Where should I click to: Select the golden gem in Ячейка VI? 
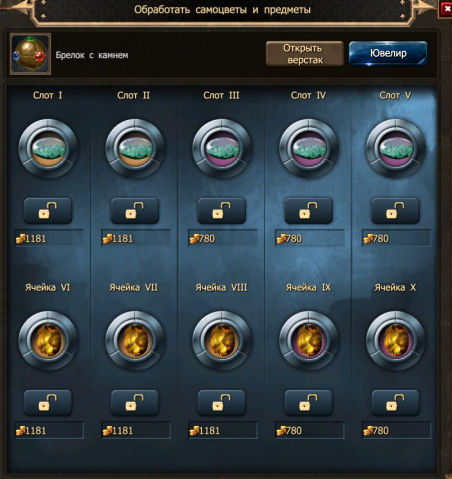48,341
